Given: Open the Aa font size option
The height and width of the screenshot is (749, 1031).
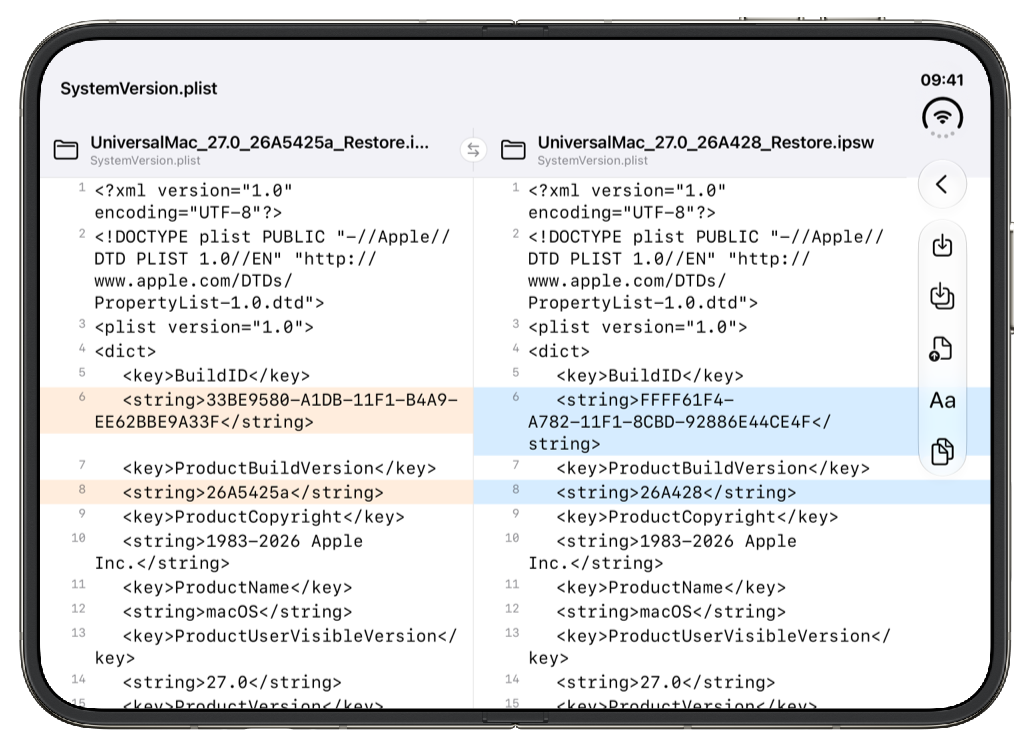Looking at the screenshot, I should pyautogui.click(x=942, y=400).
